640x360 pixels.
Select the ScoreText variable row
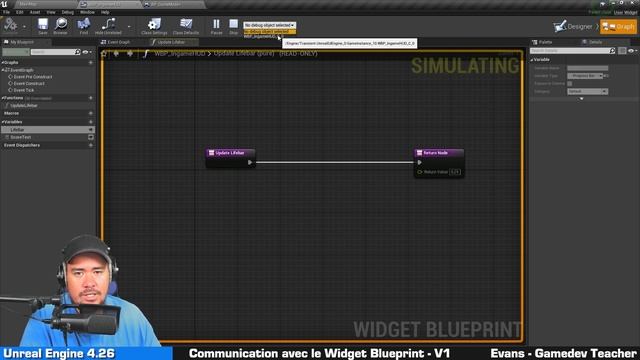click(x=48, y=137)
